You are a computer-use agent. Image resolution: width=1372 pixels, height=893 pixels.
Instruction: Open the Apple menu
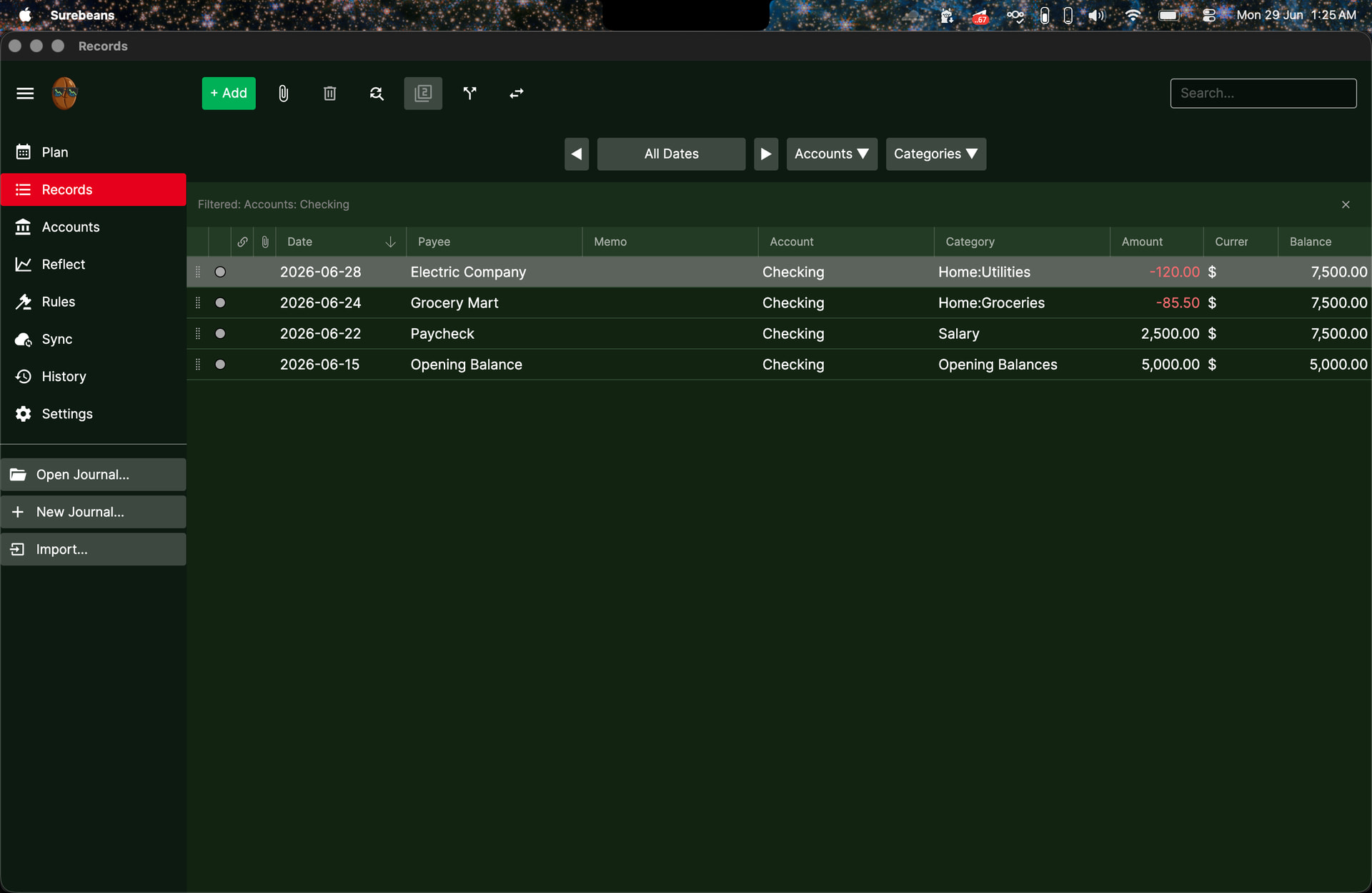click(25, 15)
